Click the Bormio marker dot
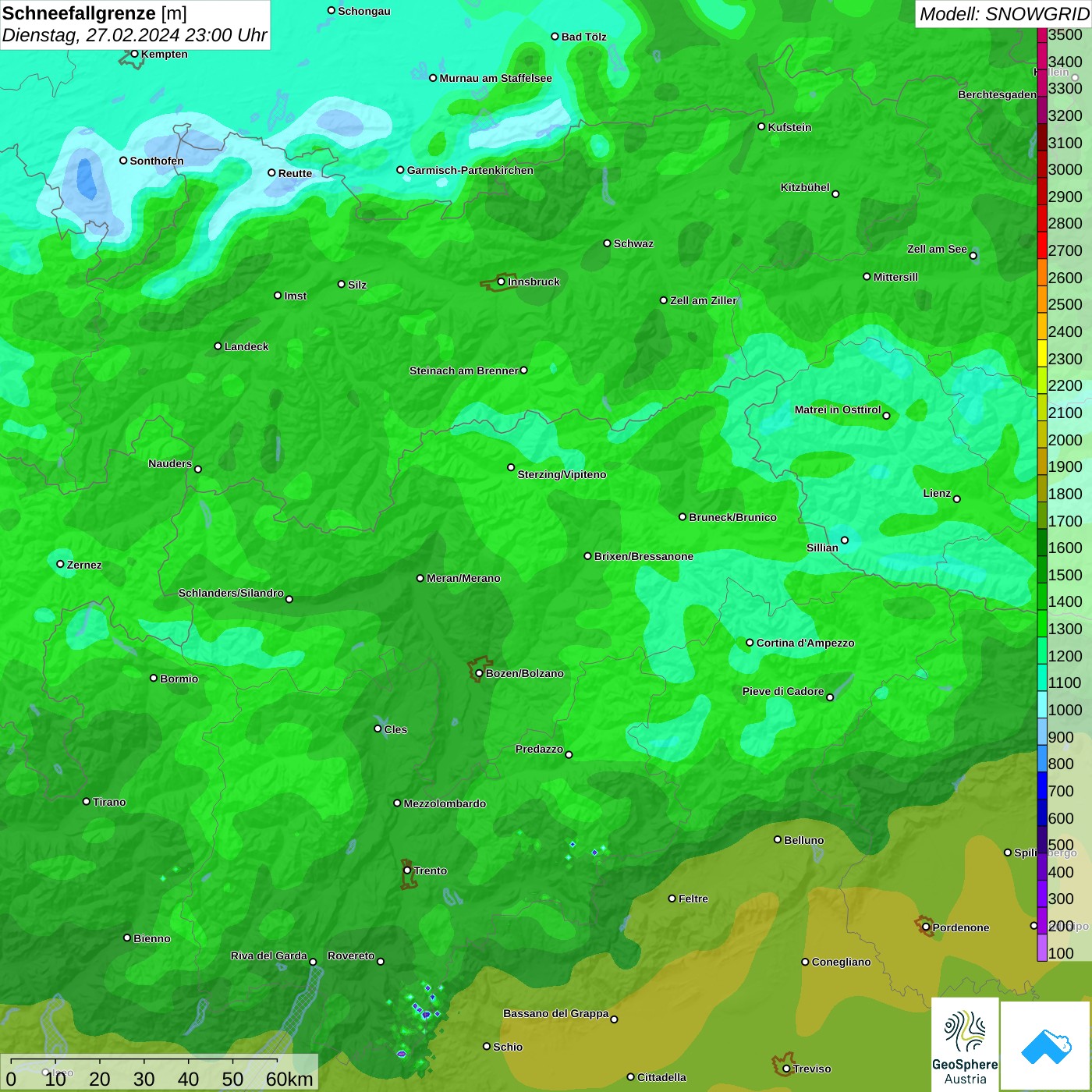 [154, 678]
